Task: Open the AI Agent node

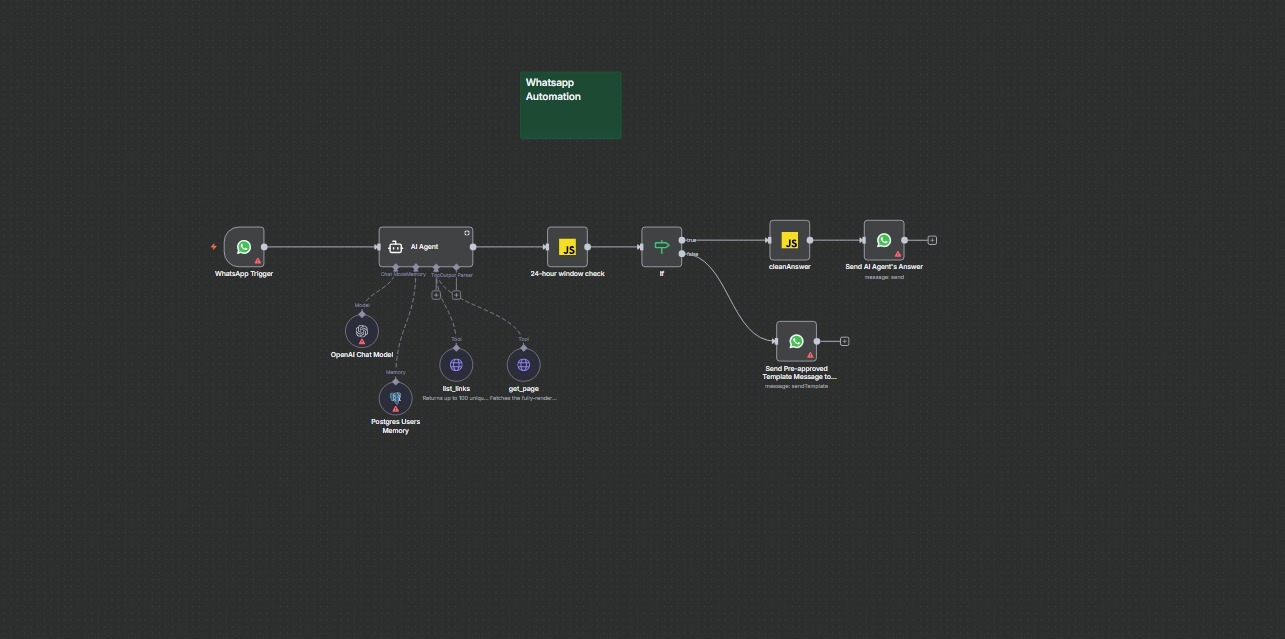Action: click(425, 247)
